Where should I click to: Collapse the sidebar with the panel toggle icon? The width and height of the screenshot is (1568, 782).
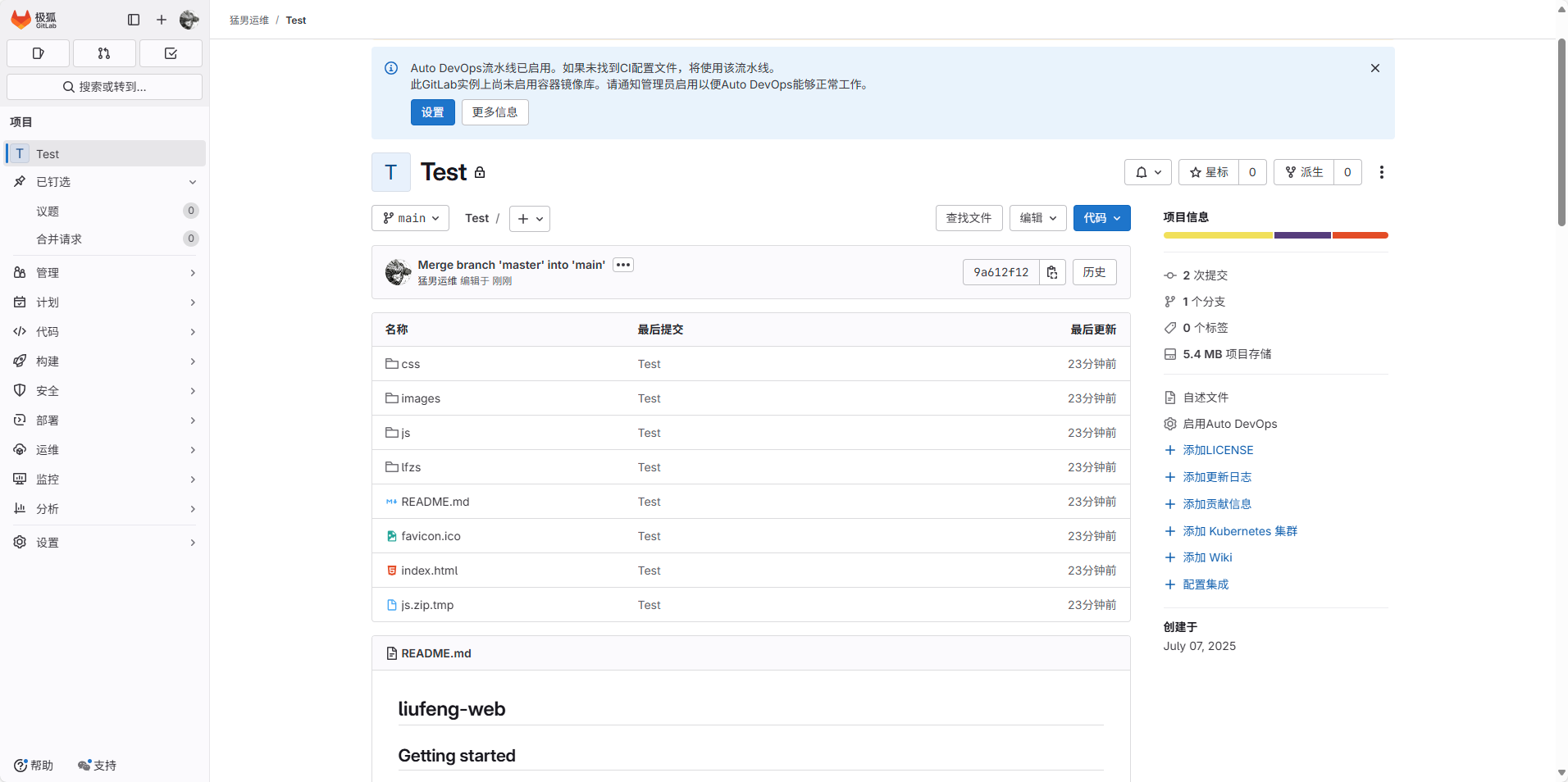pos(134,20)
